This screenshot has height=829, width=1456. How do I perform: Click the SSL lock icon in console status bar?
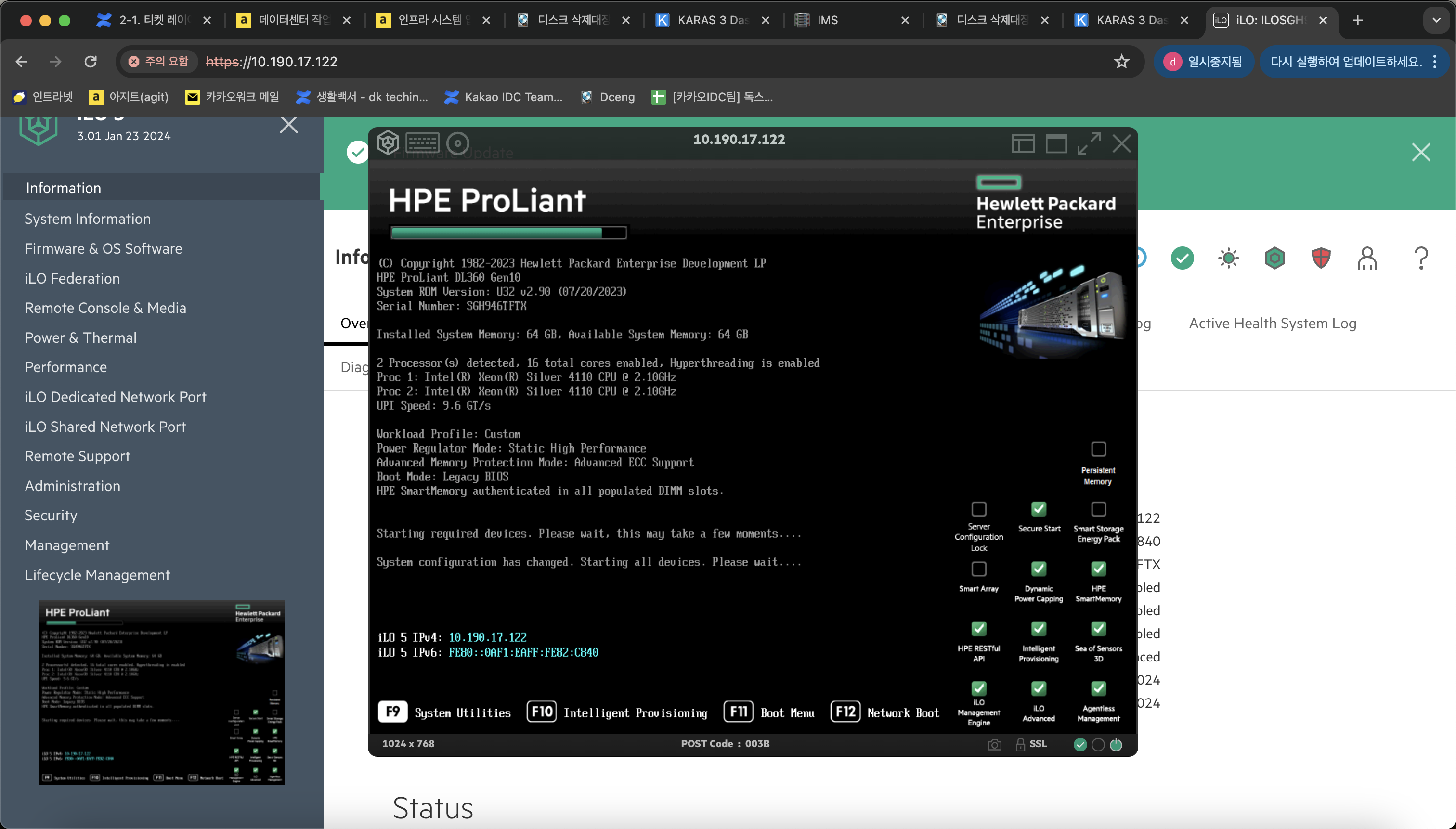pyautogui.click(x=1020, y=744)
